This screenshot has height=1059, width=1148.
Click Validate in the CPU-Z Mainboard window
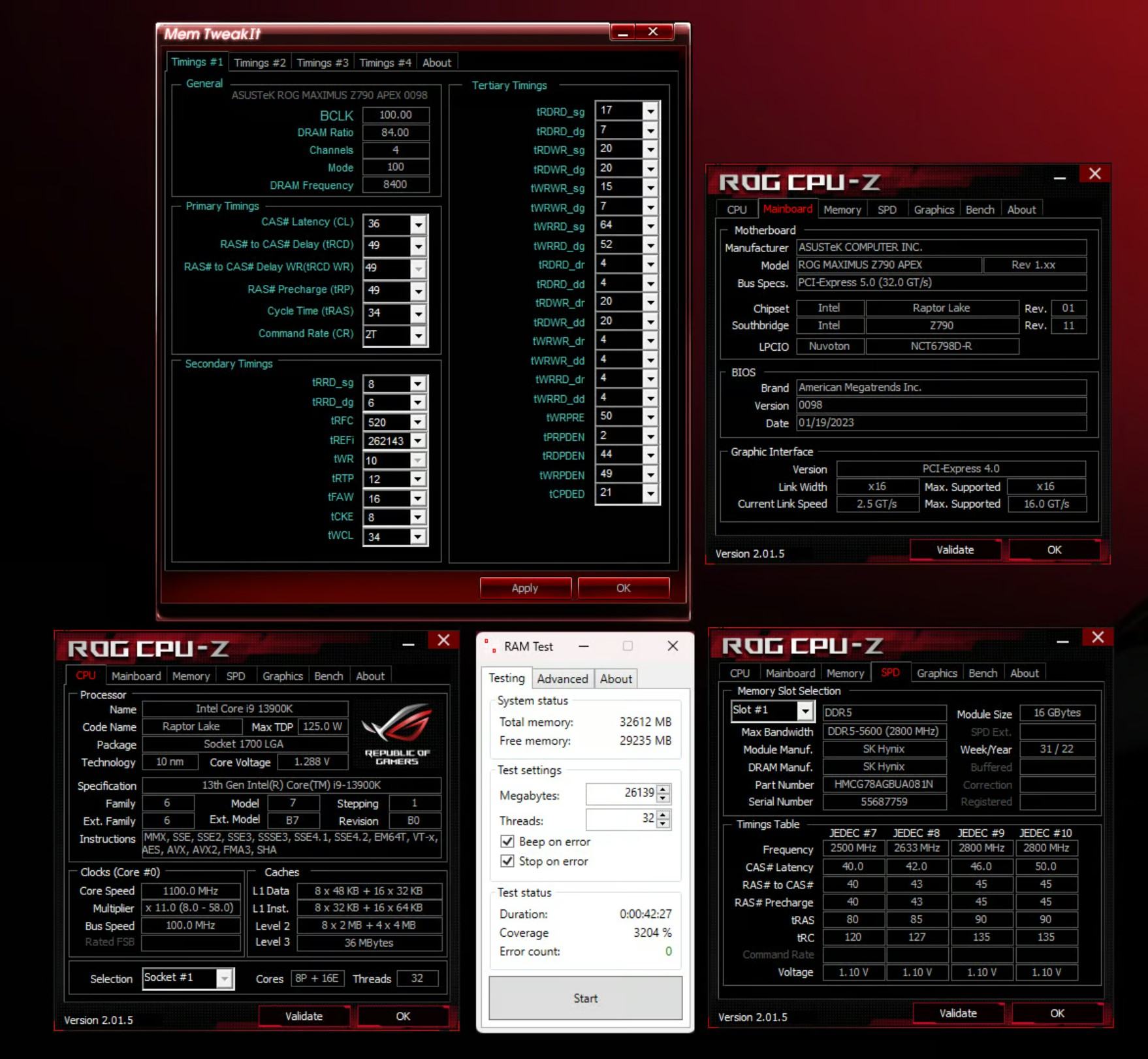(x=955, y=550)
